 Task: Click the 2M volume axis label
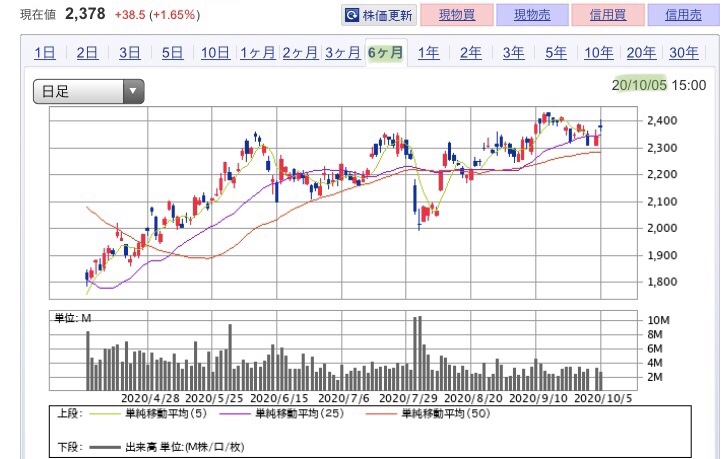[x=655, y=377]
